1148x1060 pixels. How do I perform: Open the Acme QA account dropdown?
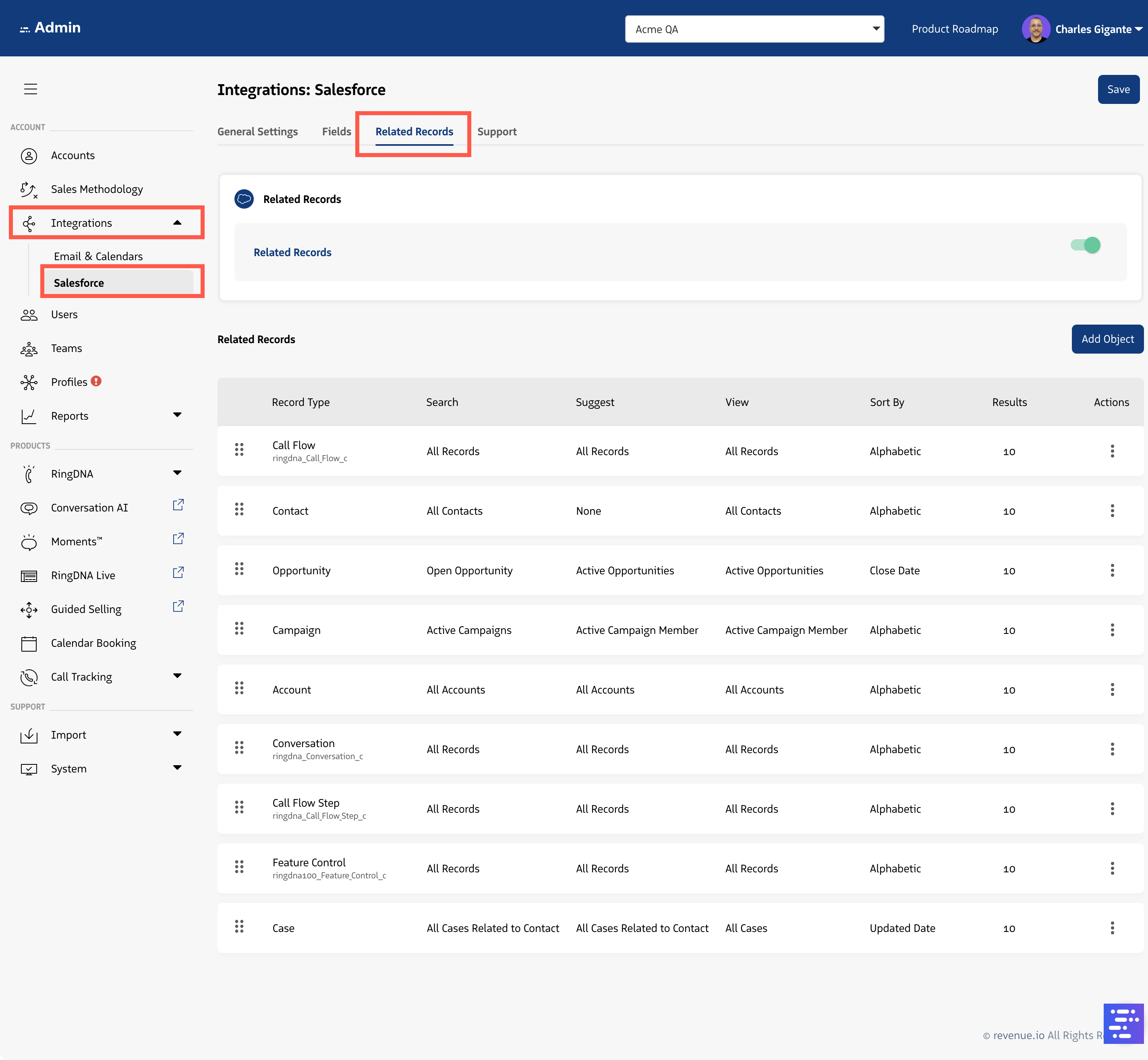click(754, 29)
